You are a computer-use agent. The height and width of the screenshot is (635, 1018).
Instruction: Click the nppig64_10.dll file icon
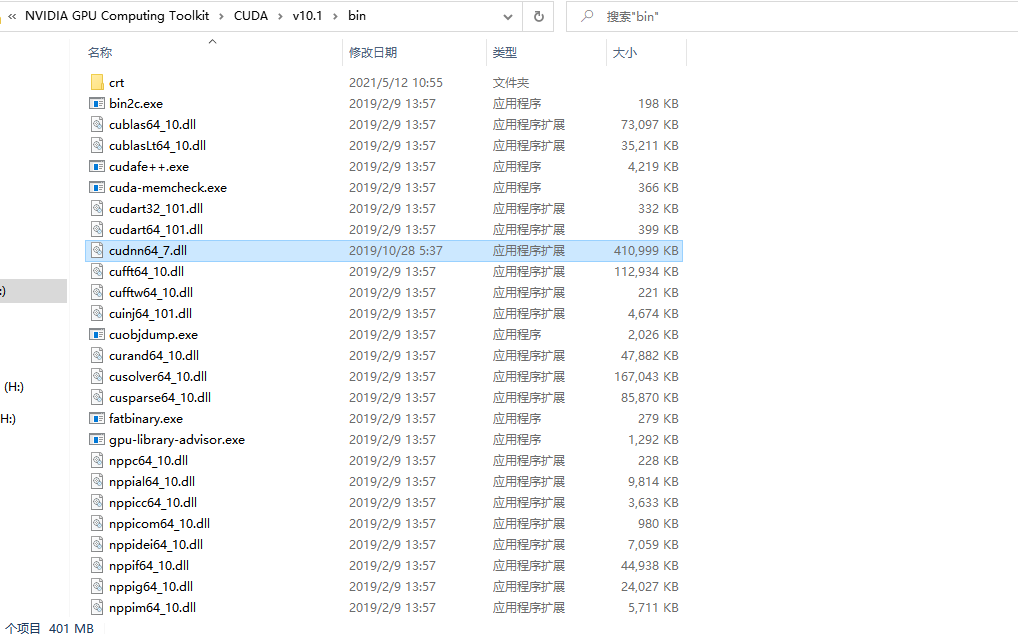tap(97, 586)
